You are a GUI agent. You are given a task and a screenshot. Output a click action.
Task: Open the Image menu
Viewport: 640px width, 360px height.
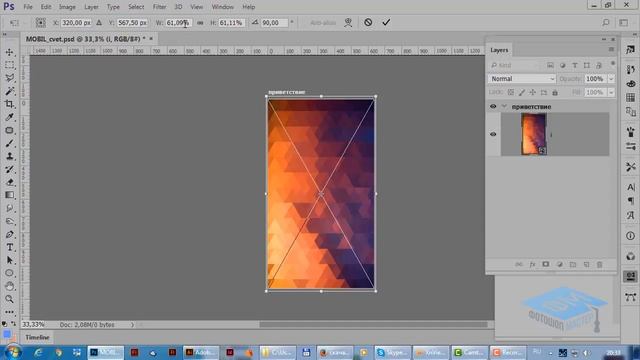(x=67, y=7)
